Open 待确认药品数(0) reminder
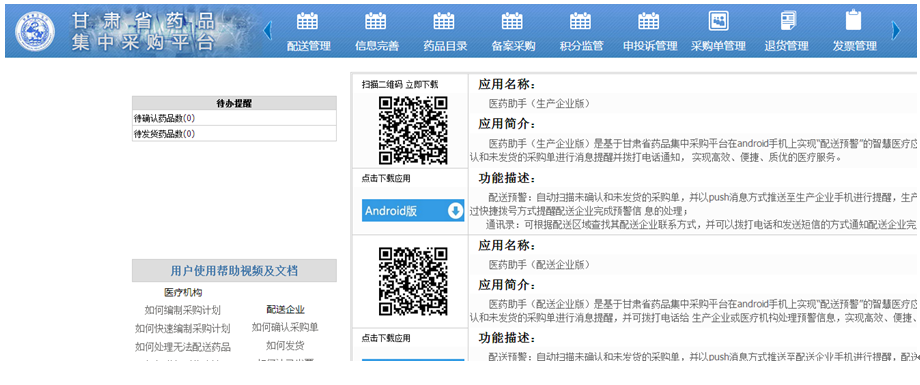 click(x=235, y=118)
